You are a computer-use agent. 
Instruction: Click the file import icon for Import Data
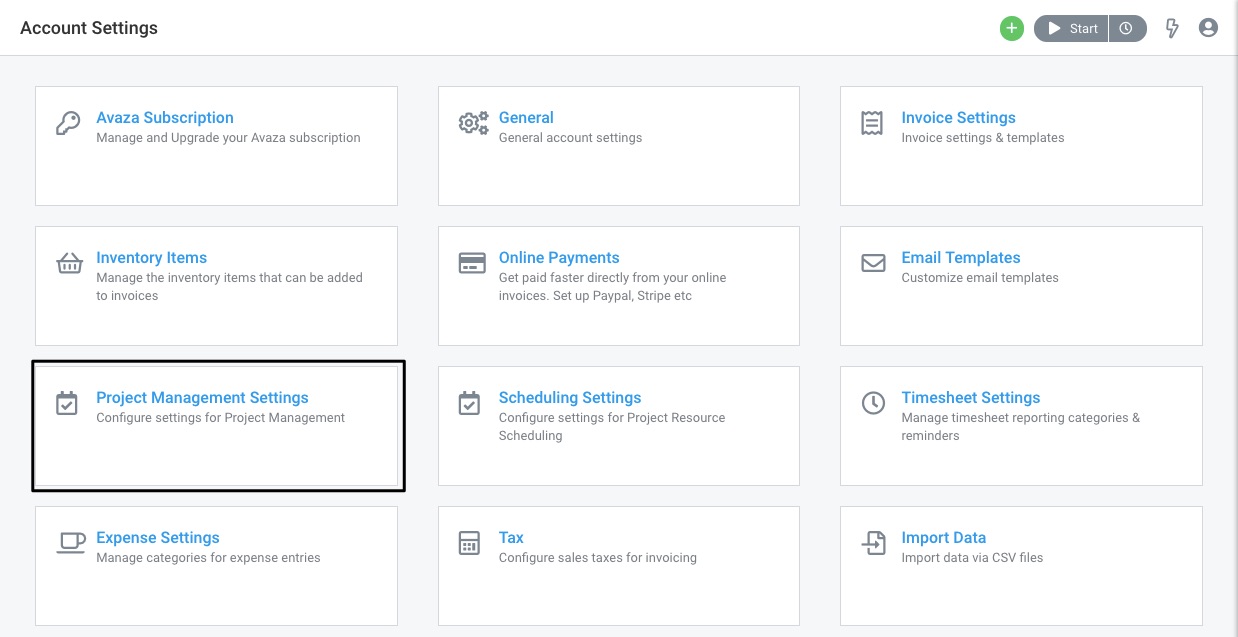(873, 543)
